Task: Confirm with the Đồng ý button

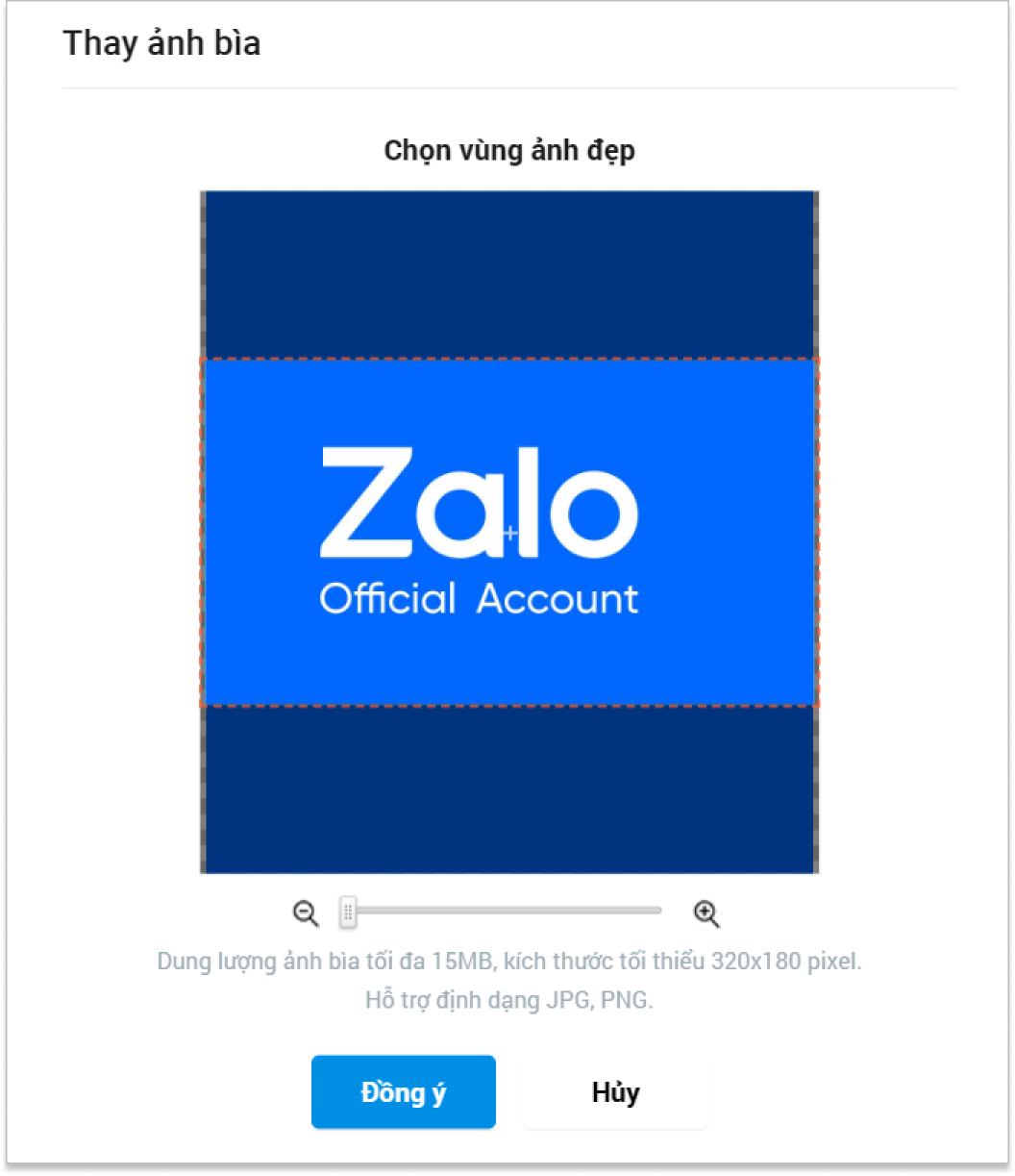Action: point(404,1092)
